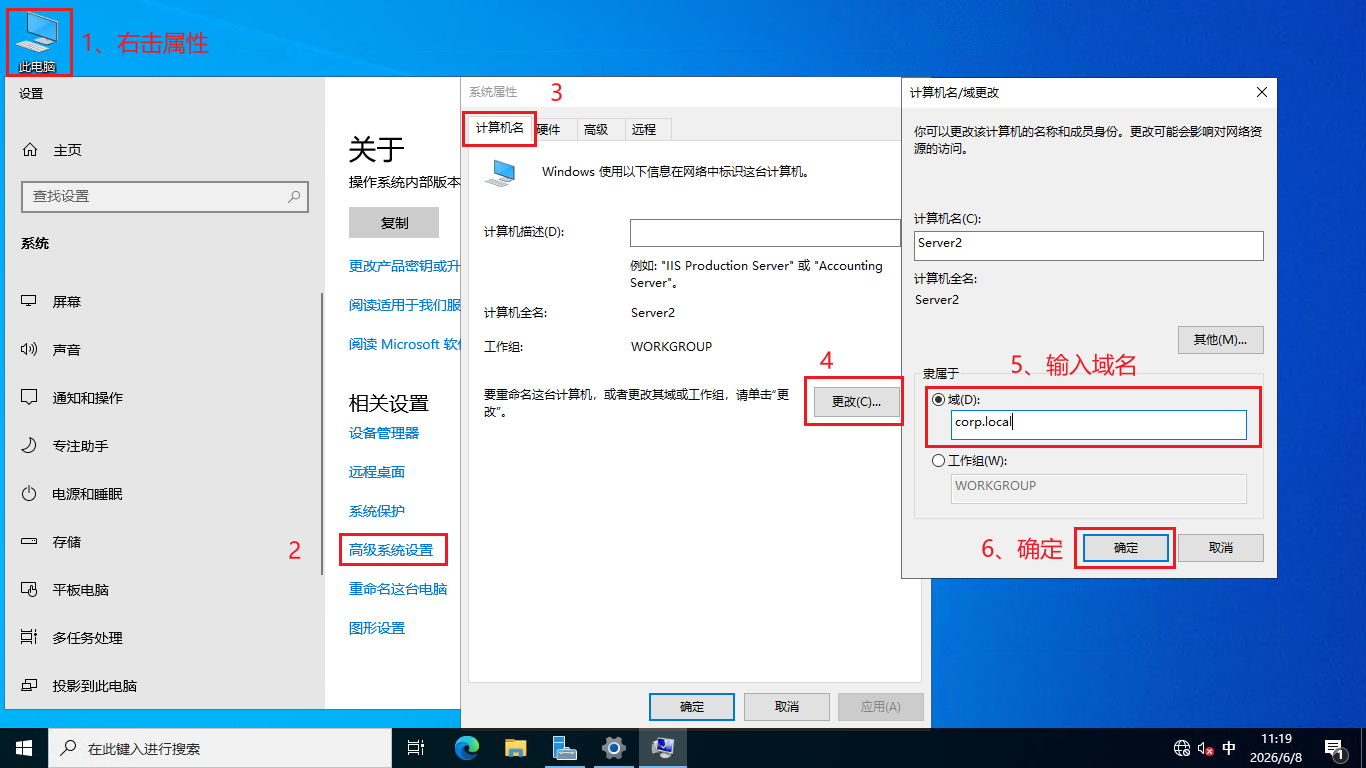Viewport: 1366px width, 768px height.
Task: Open Focus assist moon icon
Action: (x=30, y=446)
